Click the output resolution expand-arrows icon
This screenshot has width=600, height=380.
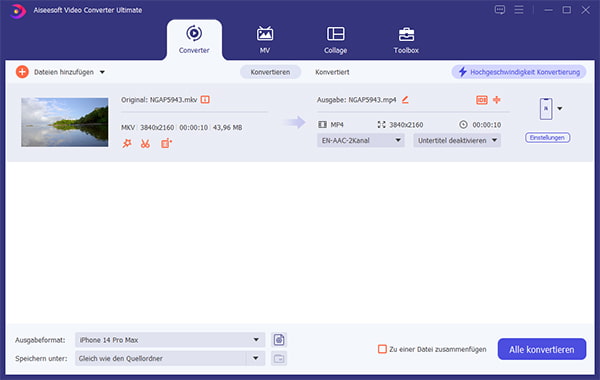(x=381, y=124)
